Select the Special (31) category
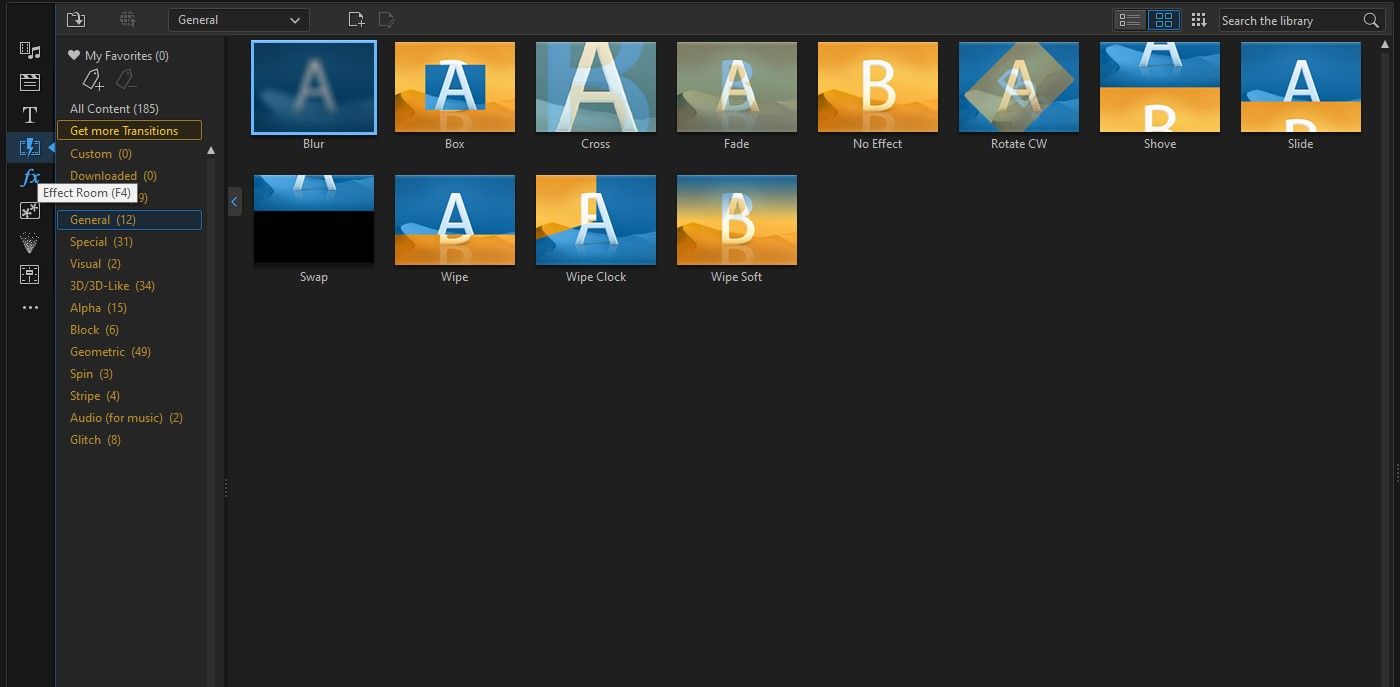This screenshot has height=687, width=1400. (101, 242)
